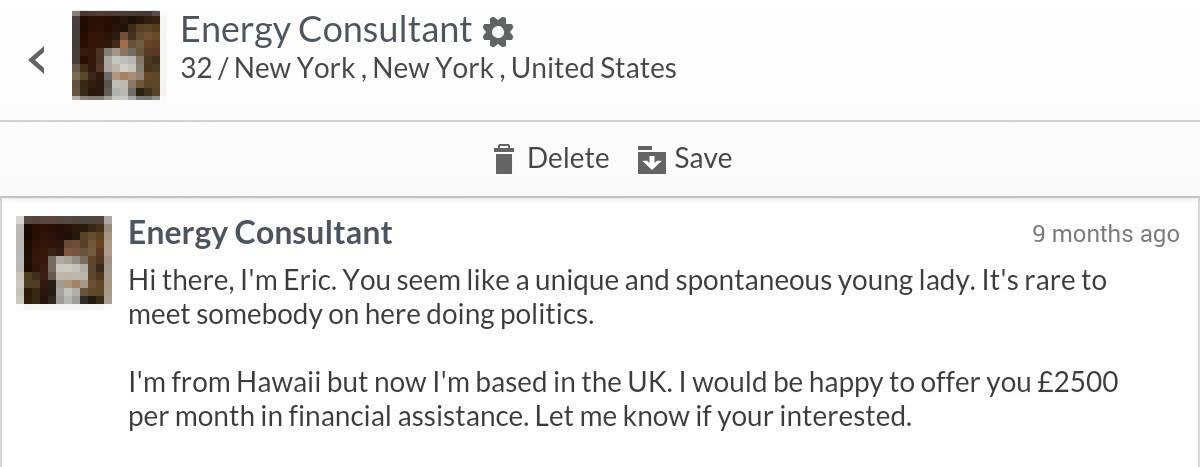Viewport: 1200px width, 467px height.
Task: Select the bold Energy Consultant sender name
Action: (260, 233)
